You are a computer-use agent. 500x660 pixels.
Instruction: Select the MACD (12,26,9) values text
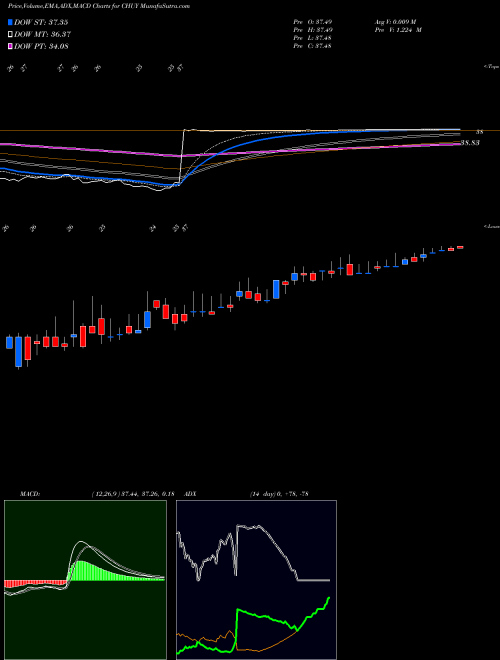133,494
